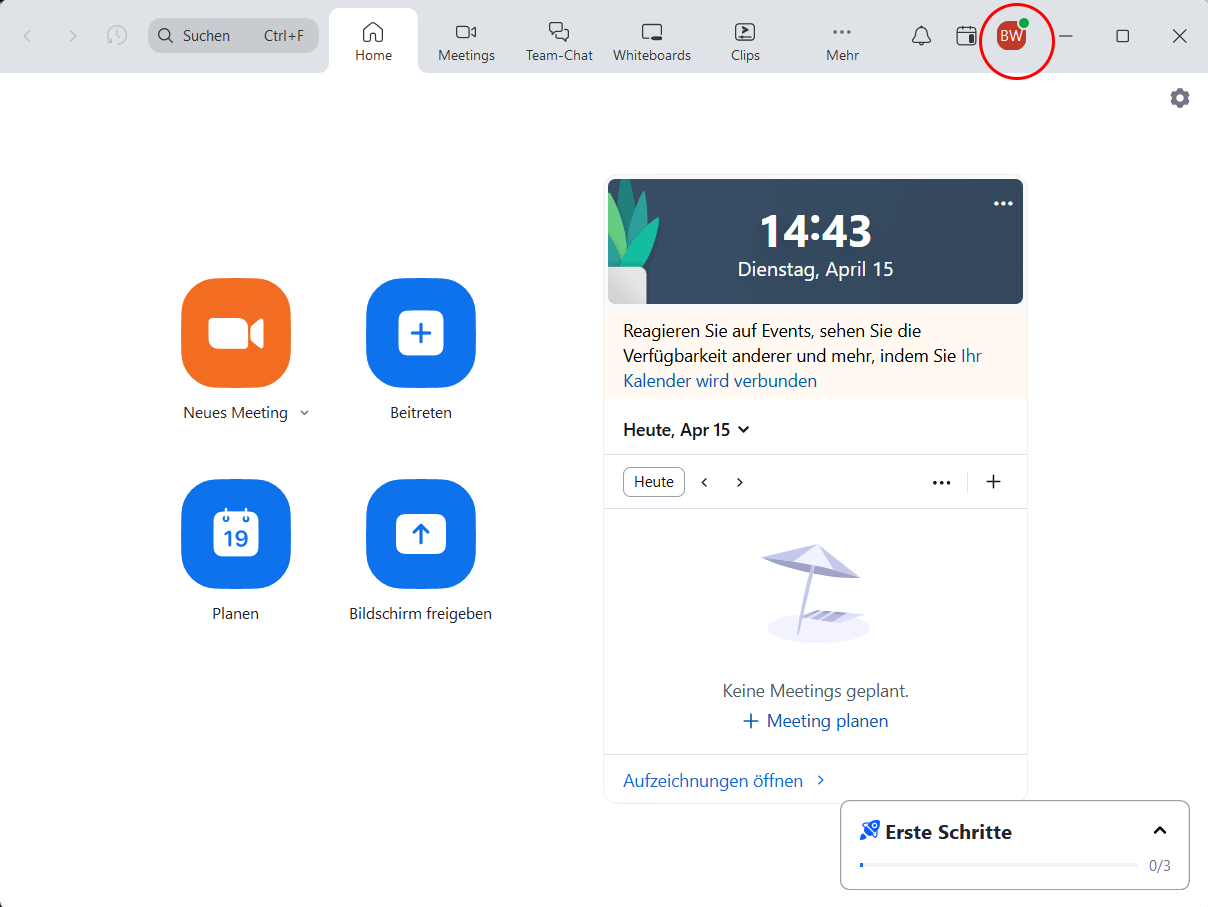Image resolution: width=1208 pixels, height=907 pixels.
Task: Open the BW profile avatar menu
Action: click(x=1012, y=36)
